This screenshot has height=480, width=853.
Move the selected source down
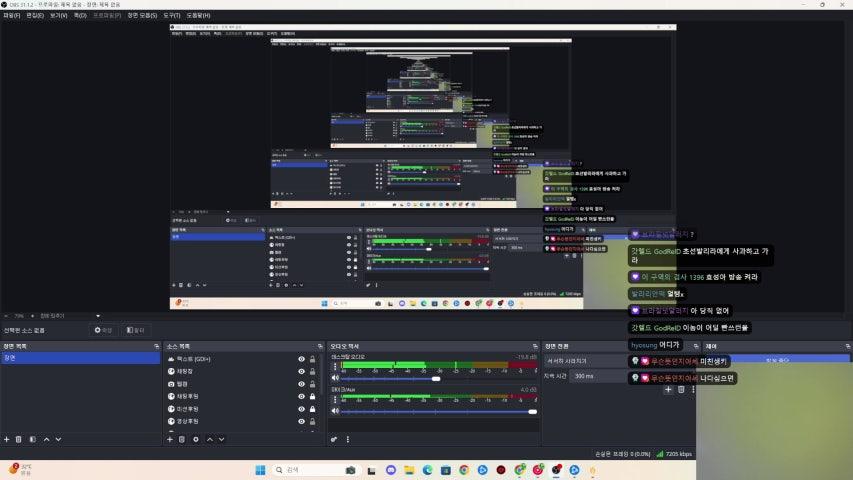[x=221, y=439]
